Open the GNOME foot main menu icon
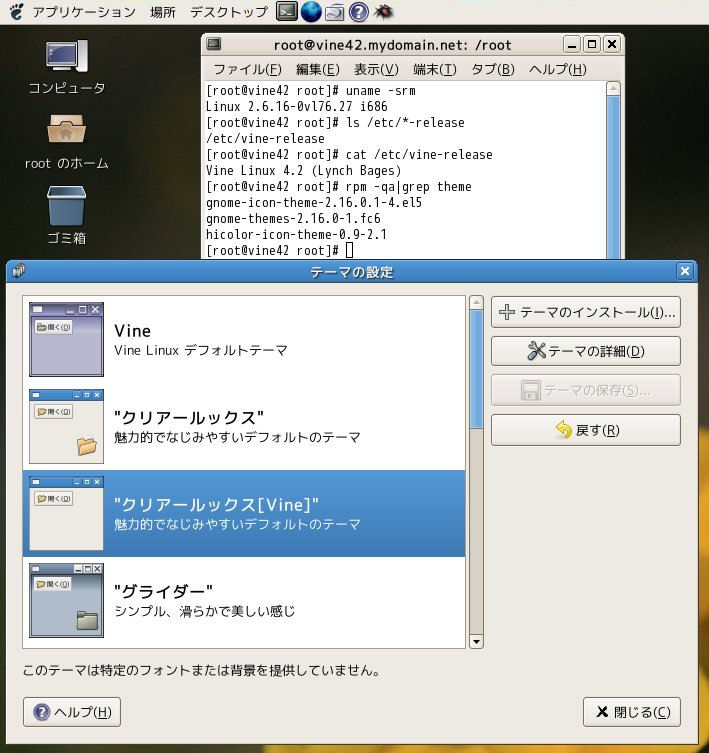Viewport: 709px width, 753px height. (16, 12)
